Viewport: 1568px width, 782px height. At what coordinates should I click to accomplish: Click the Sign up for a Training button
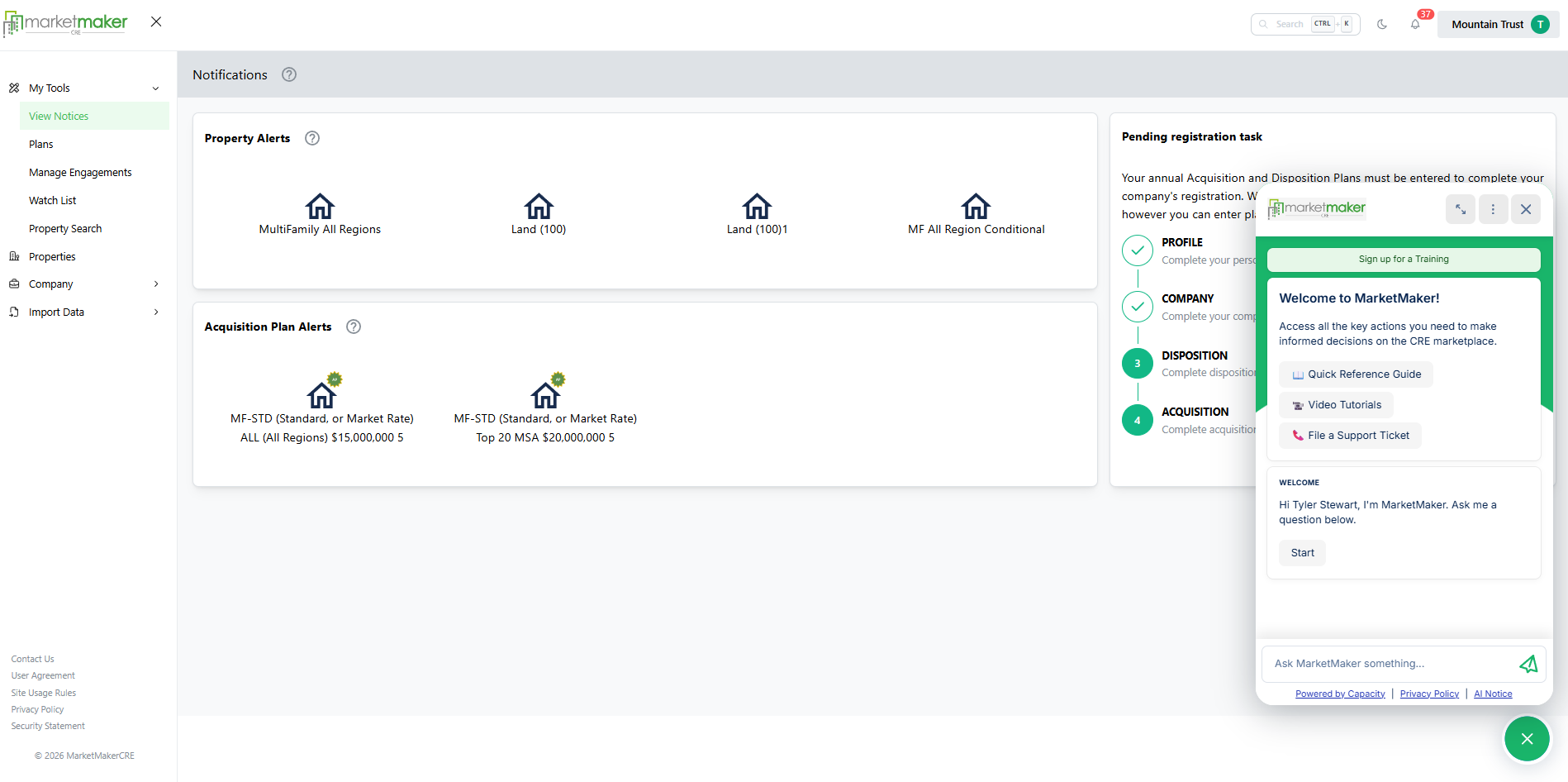(x=1403, y=260)
